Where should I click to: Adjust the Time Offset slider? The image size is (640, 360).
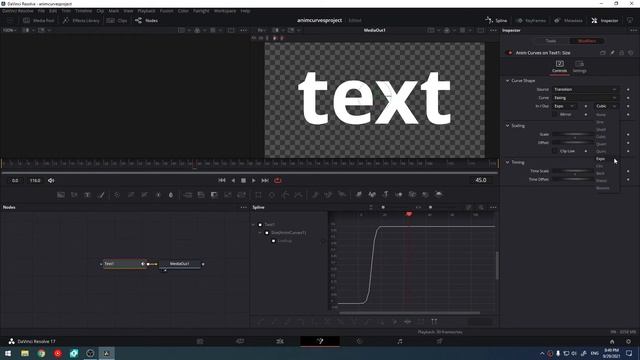[x=573, y=180]
